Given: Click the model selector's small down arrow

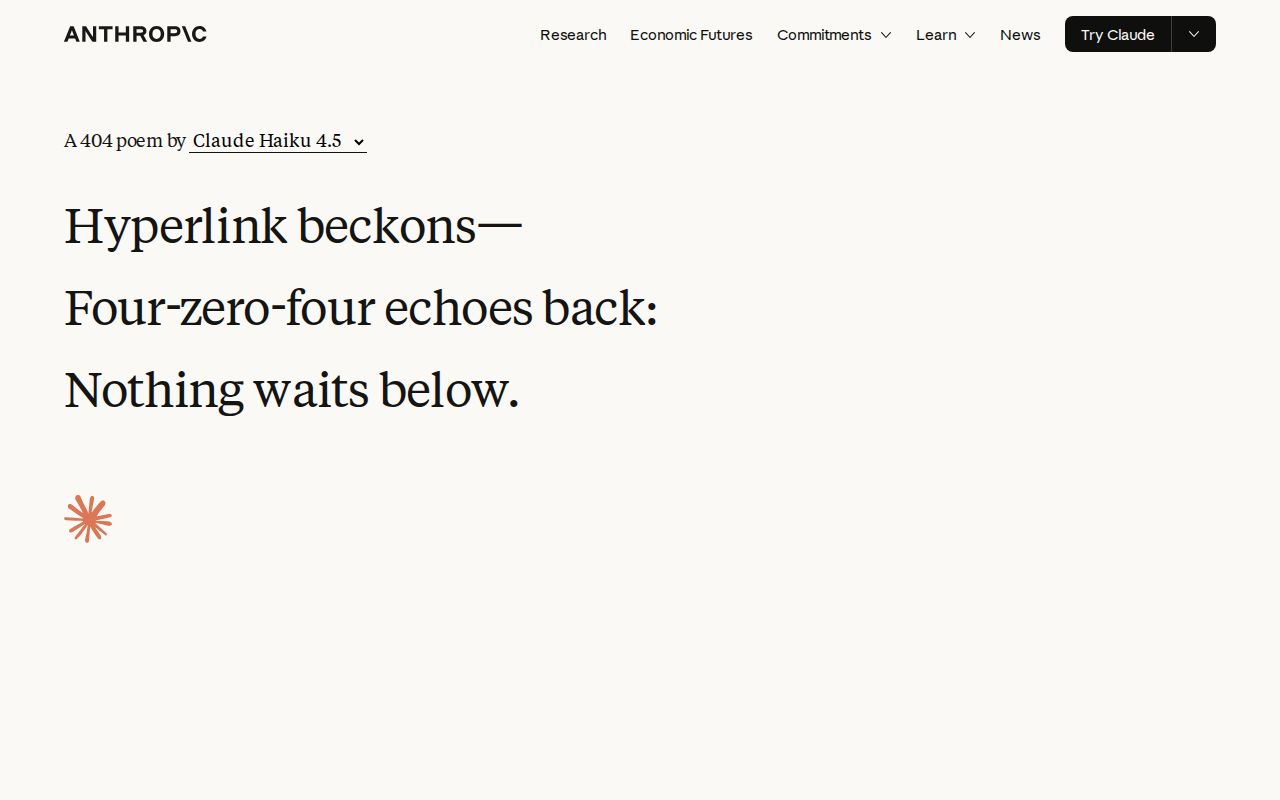Looking at the screenshot, I should coord(359,142).
